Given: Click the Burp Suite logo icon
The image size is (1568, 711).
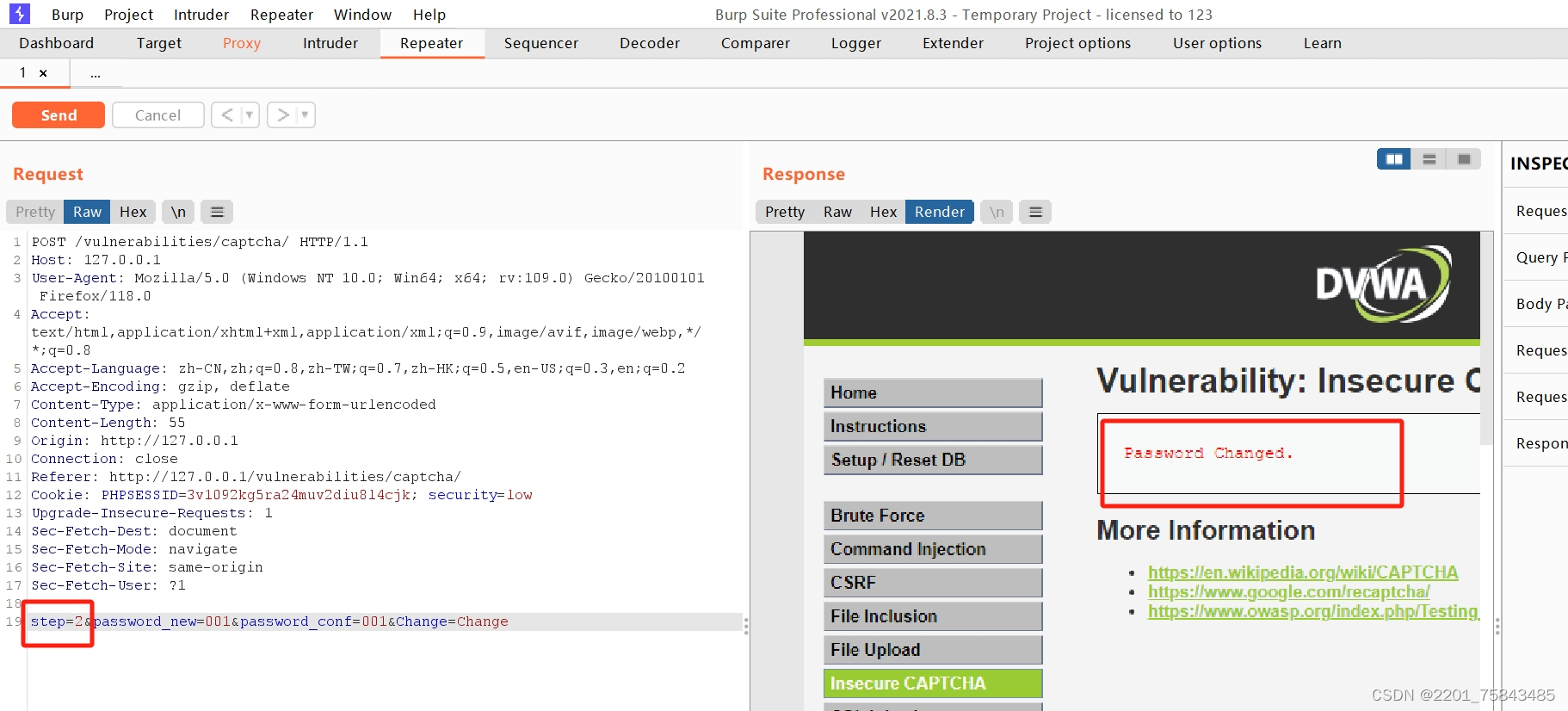Looking at the screenshot, I should (x=19, y=14).
